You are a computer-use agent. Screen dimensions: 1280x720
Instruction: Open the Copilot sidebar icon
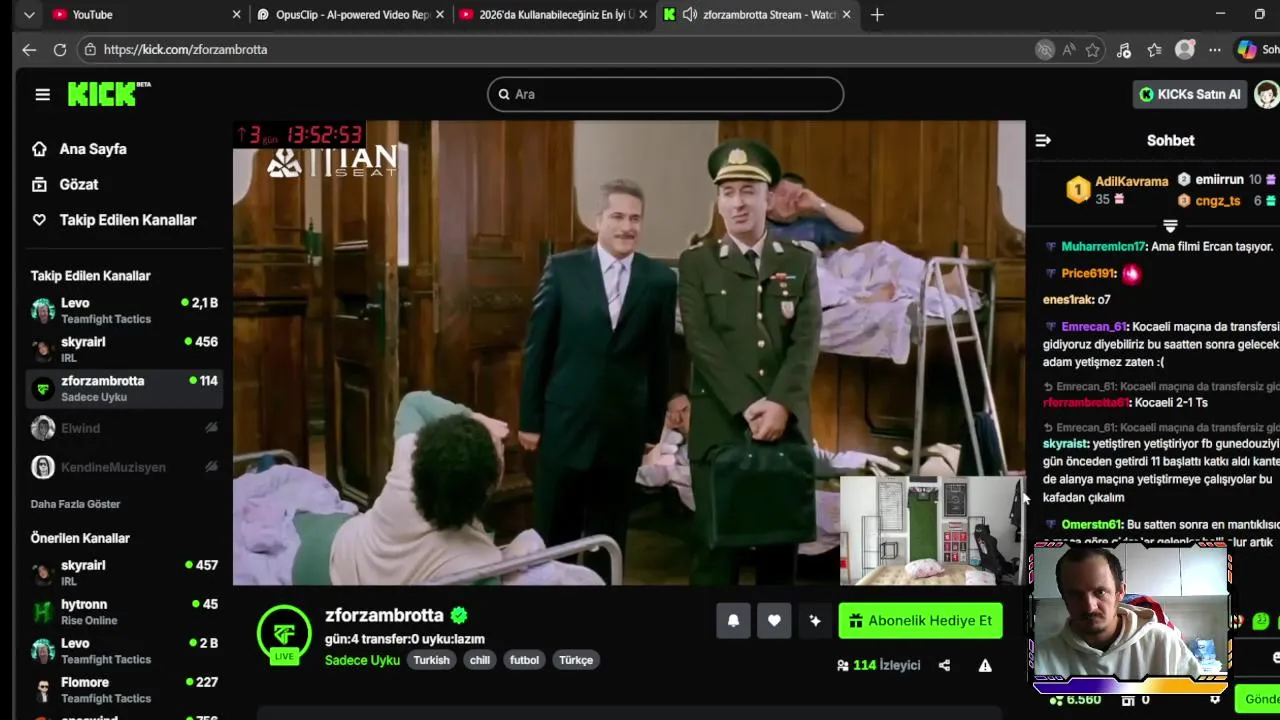tap(1247, 49)
